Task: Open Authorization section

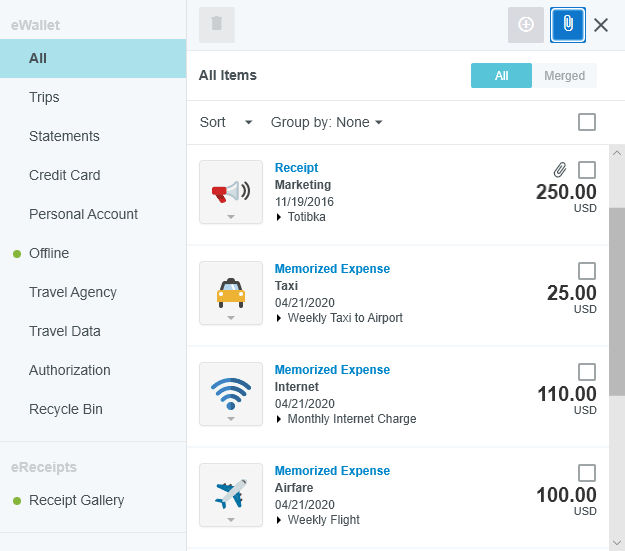Action: (x=70, y=370)
